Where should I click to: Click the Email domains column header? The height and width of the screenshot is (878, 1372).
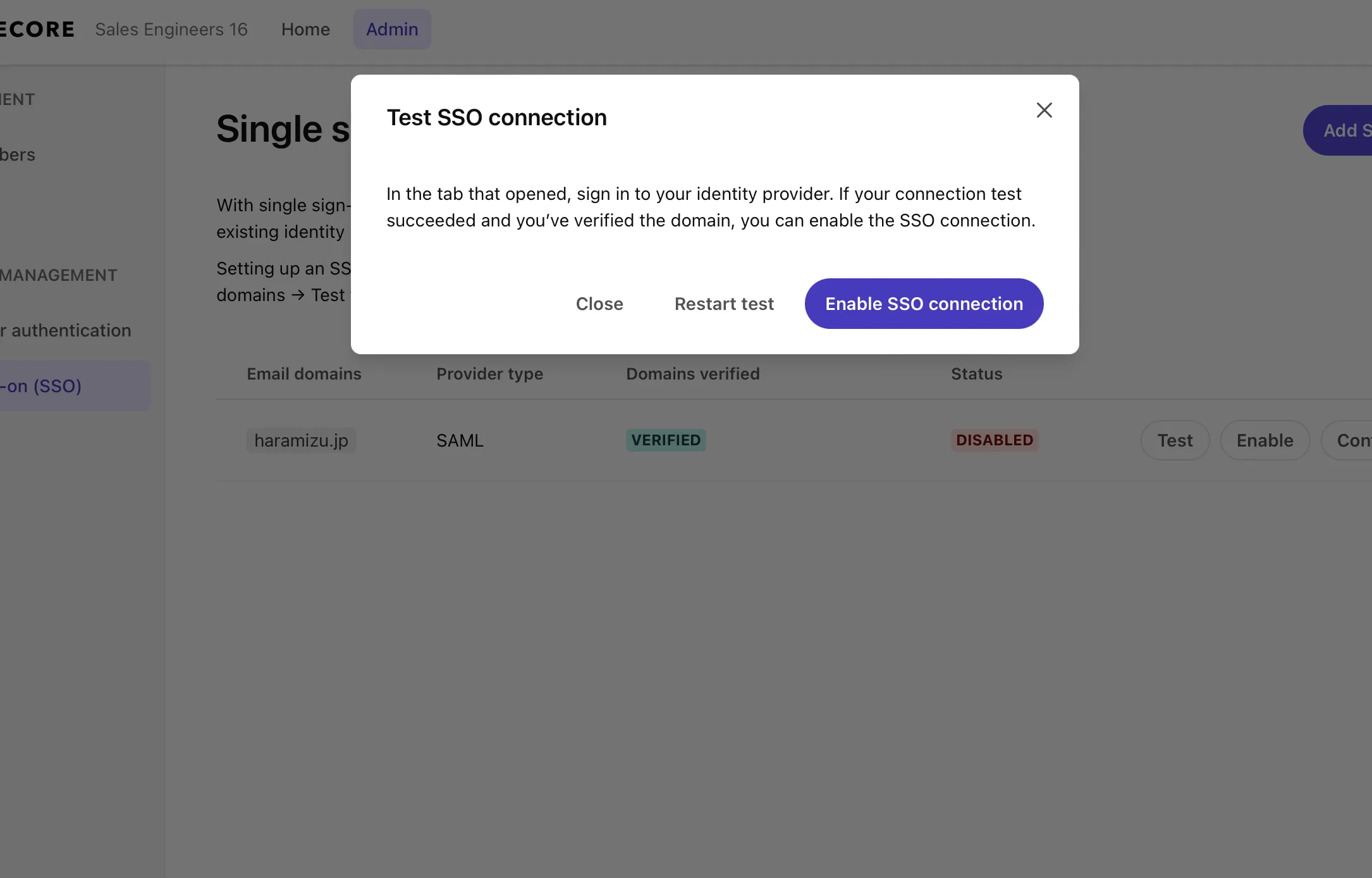[x=303, y=374]
